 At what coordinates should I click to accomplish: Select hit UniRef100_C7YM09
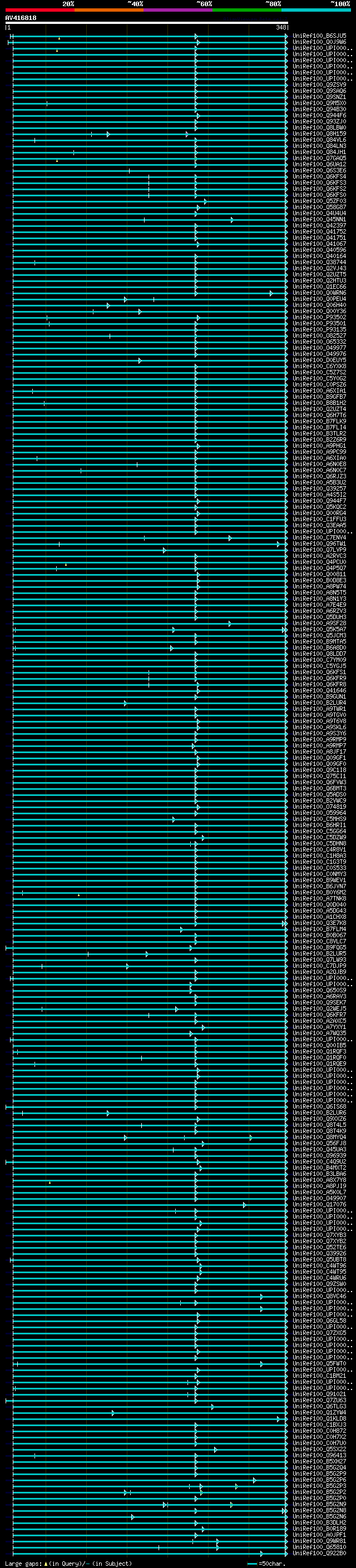pyautogui.click(x=319, y=660)
